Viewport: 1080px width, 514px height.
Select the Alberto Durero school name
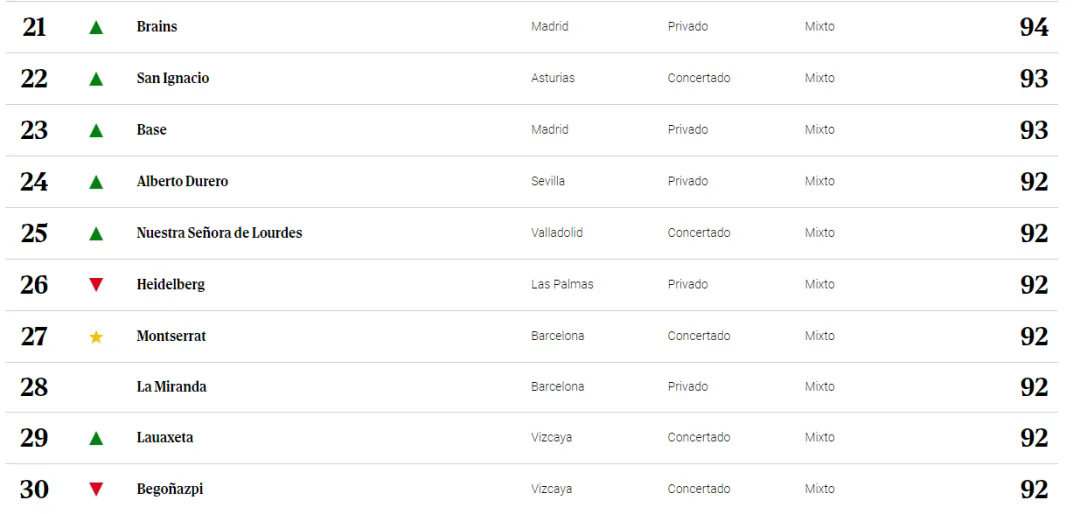coord(183,181)
